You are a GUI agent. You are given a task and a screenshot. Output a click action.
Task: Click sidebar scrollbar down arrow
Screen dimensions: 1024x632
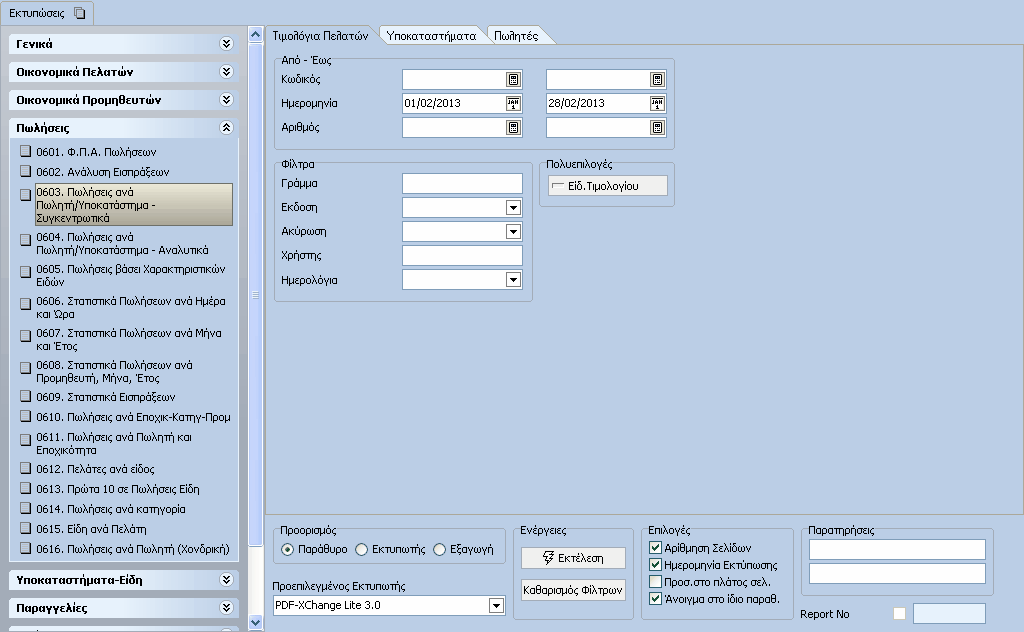click(255, 623)
